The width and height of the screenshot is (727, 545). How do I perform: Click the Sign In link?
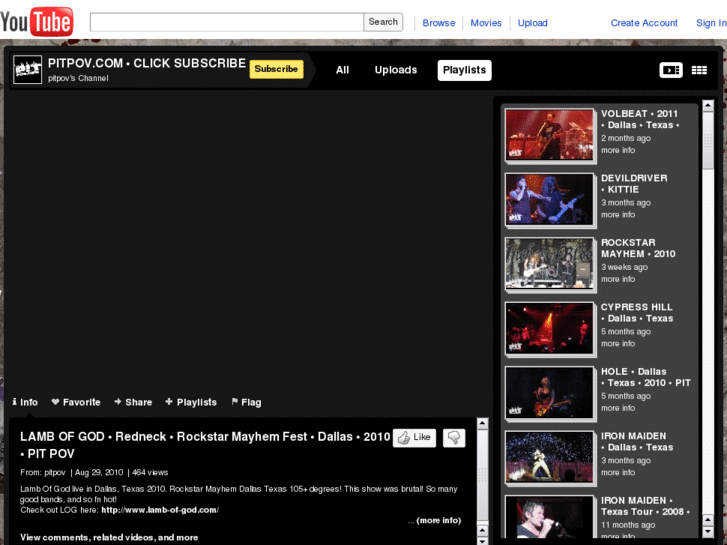[x=711, y=23]
